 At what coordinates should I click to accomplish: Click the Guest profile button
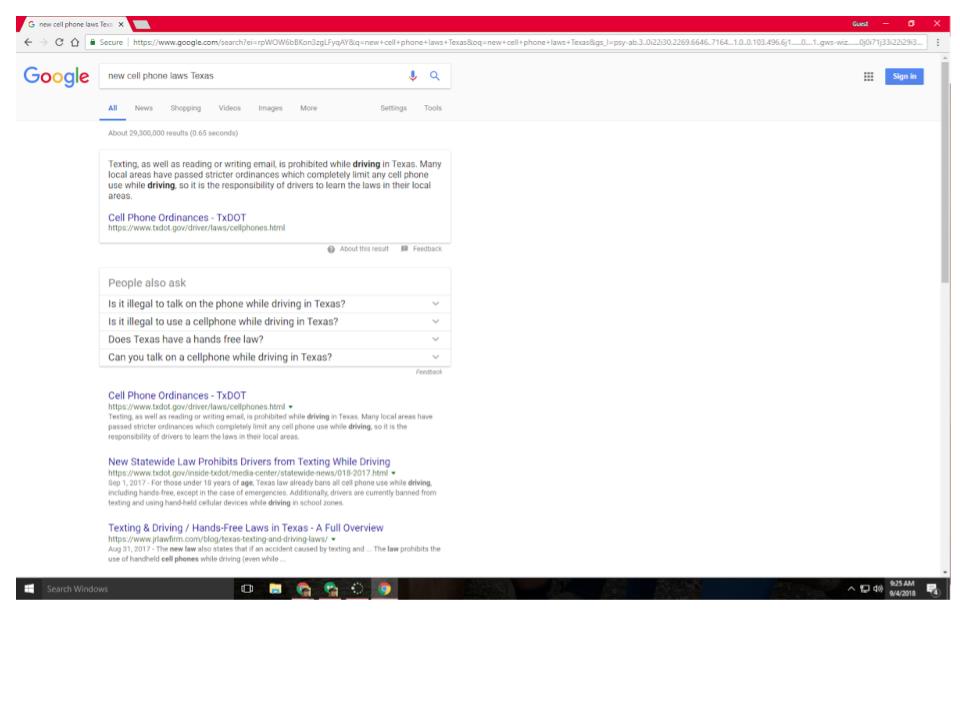tap(860, 24)
